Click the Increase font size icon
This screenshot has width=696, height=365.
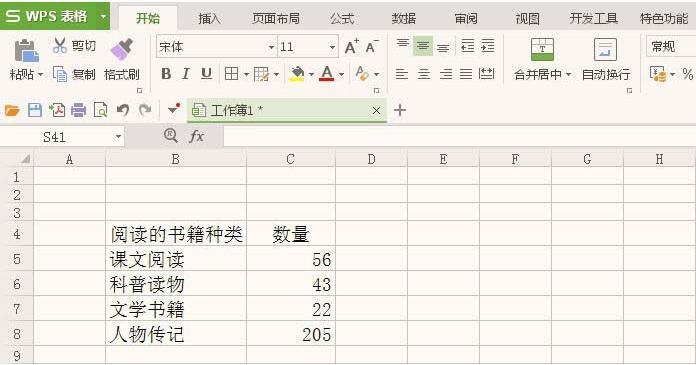(352, 46)
